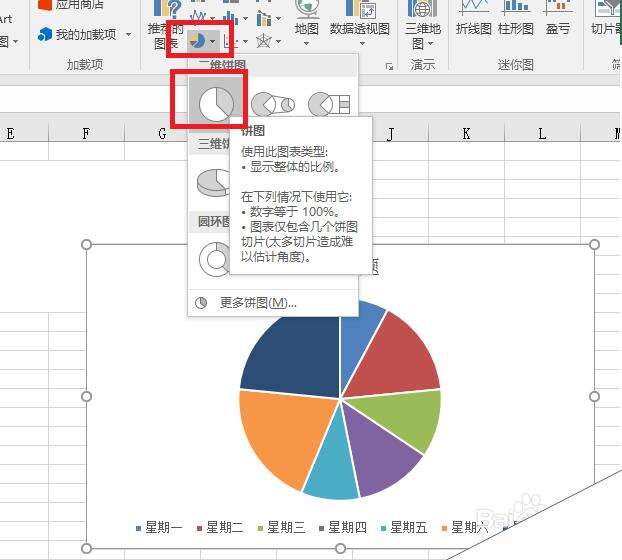Expand the pie chart dropdown arrow
This screenshot has height=560, width=622.
[x=213, y=41]
